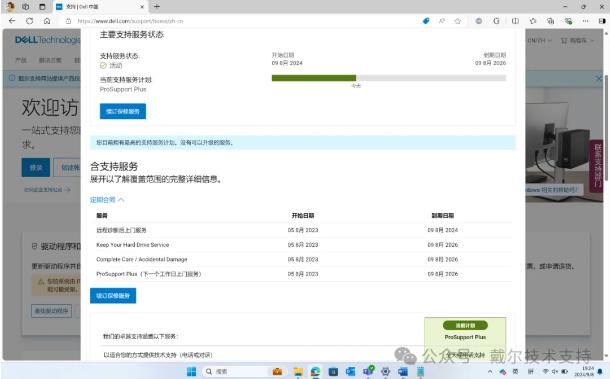Click the 到期日期 column header in table
Image resolution: width=610 pixels, height=379 pixels.
pyautogui.click(x=443, y=215)
